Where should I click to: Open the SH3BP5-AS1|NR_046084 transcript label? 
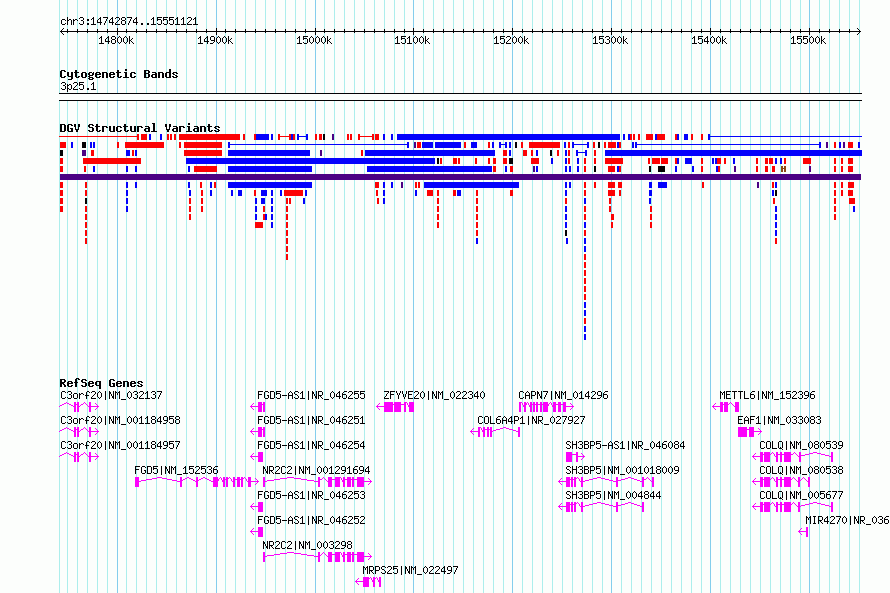tap(625, 445)
